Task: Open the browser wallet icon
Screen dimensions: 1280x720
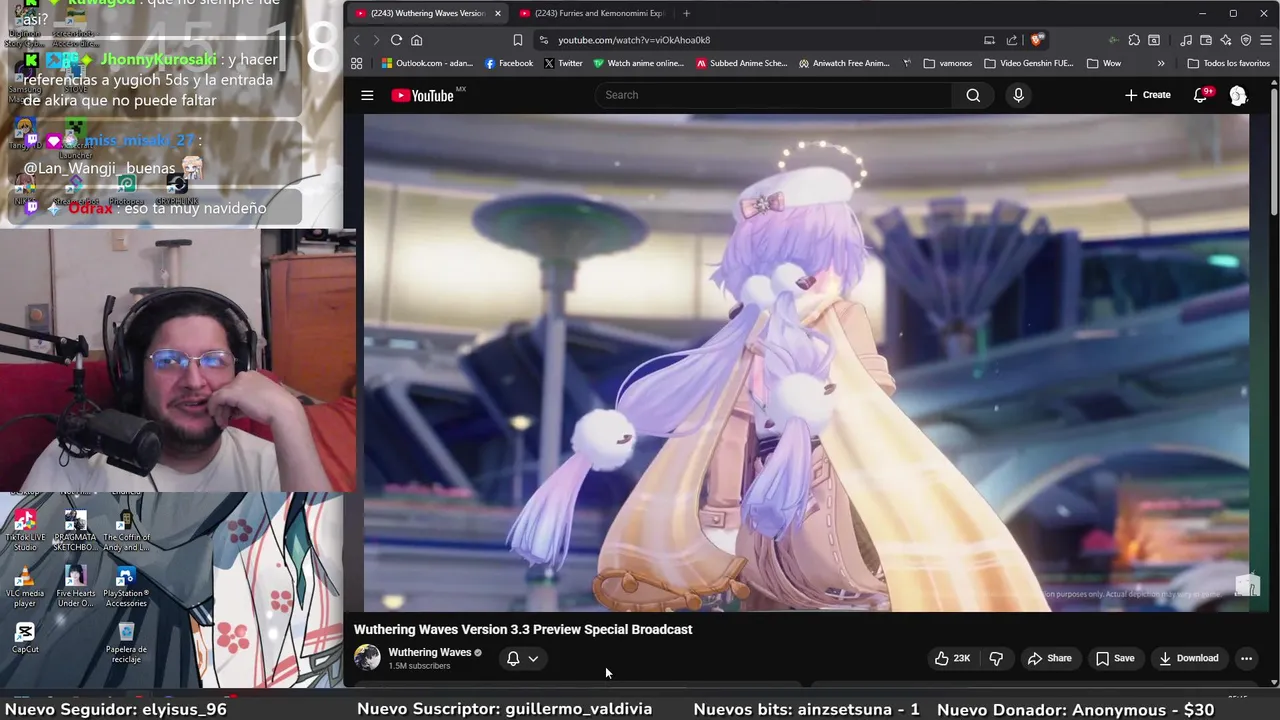Action: pos(1206,40)
